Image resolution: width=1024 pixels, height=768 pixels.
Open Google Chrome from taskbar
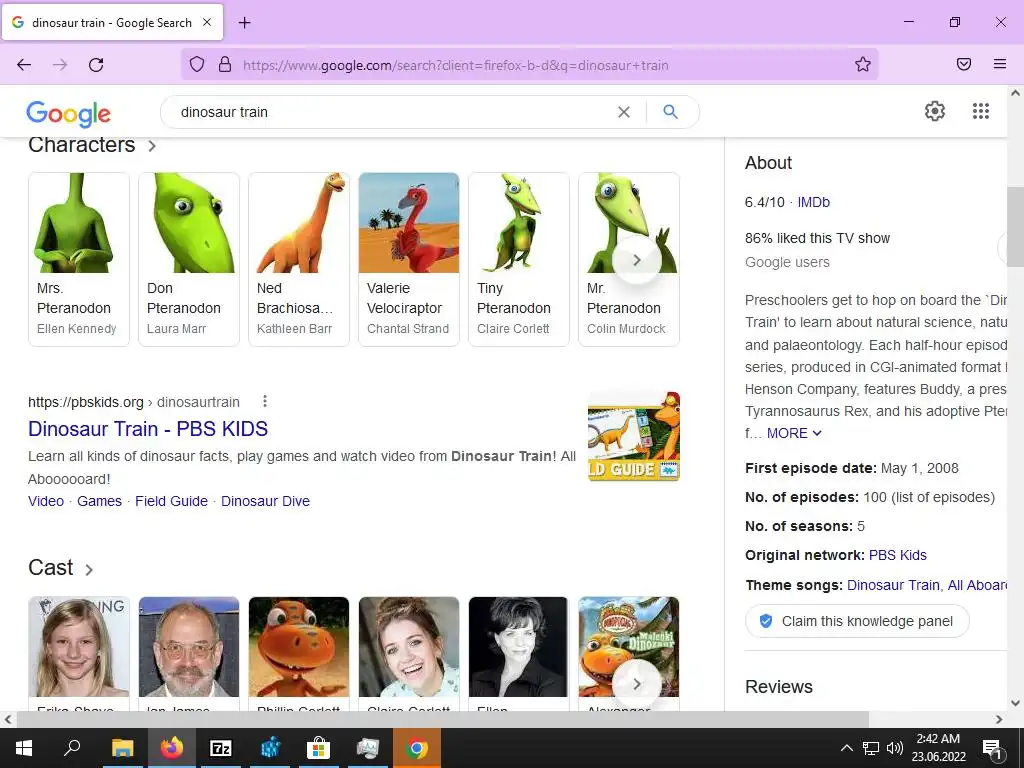tap(417, 748)
